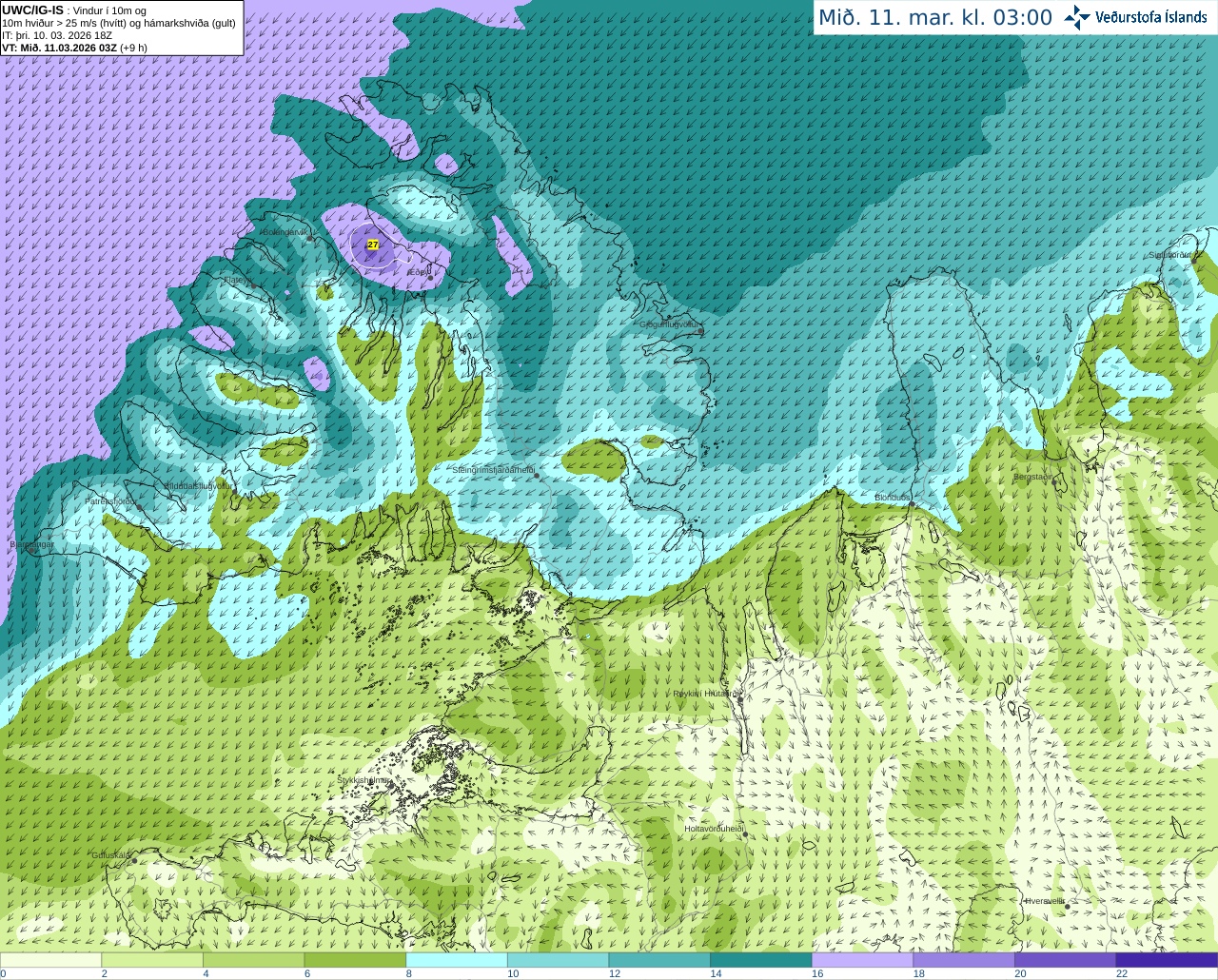
Task: Click the Blönduós place label
Action: (x=893, y=498)
